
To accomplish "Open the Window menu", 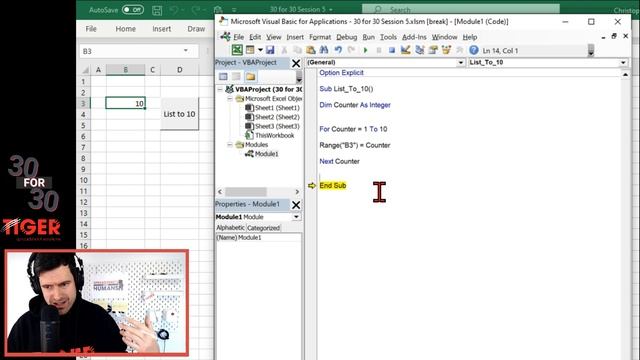I will (444, 37).
